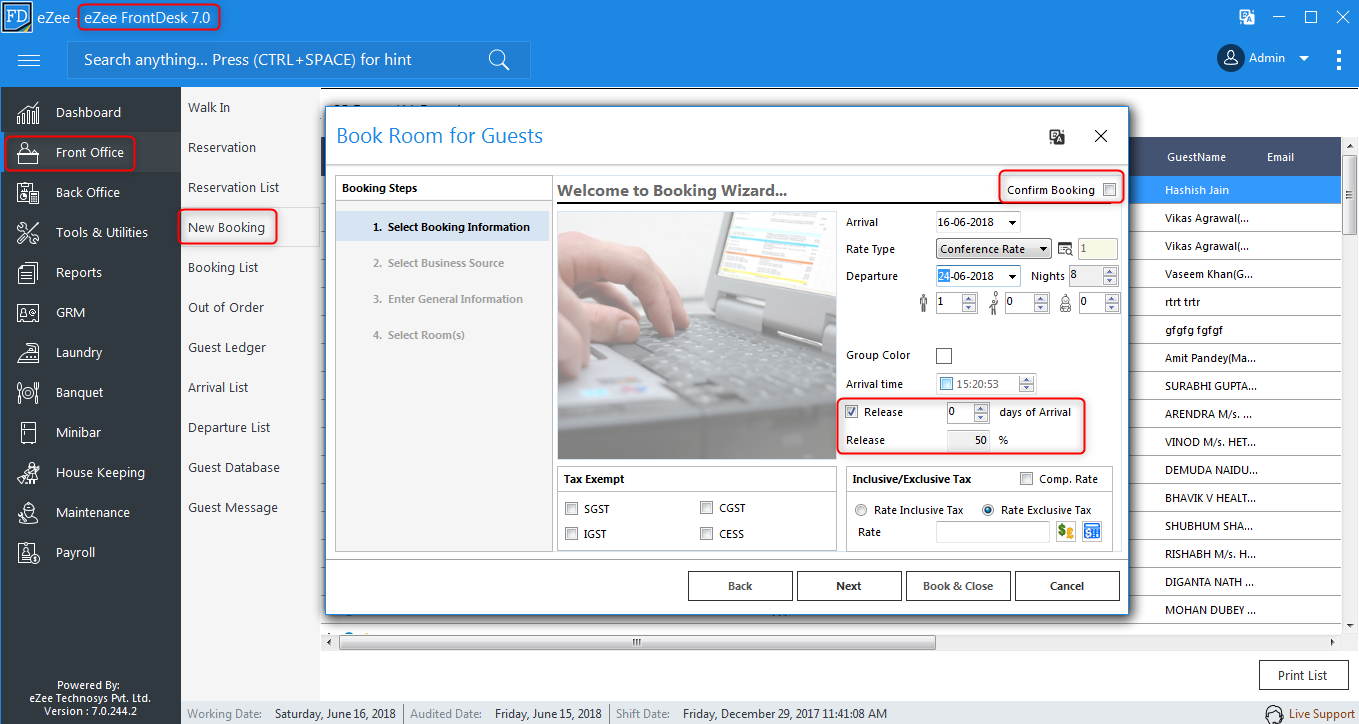
Task: Toggle the Arrival time checkbox
Action: pyautogui.click(x=946, y=384)
